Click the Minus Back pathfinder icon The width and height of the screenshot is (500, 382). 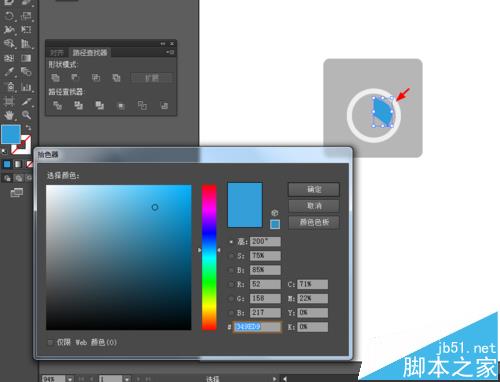coord(164,106)
